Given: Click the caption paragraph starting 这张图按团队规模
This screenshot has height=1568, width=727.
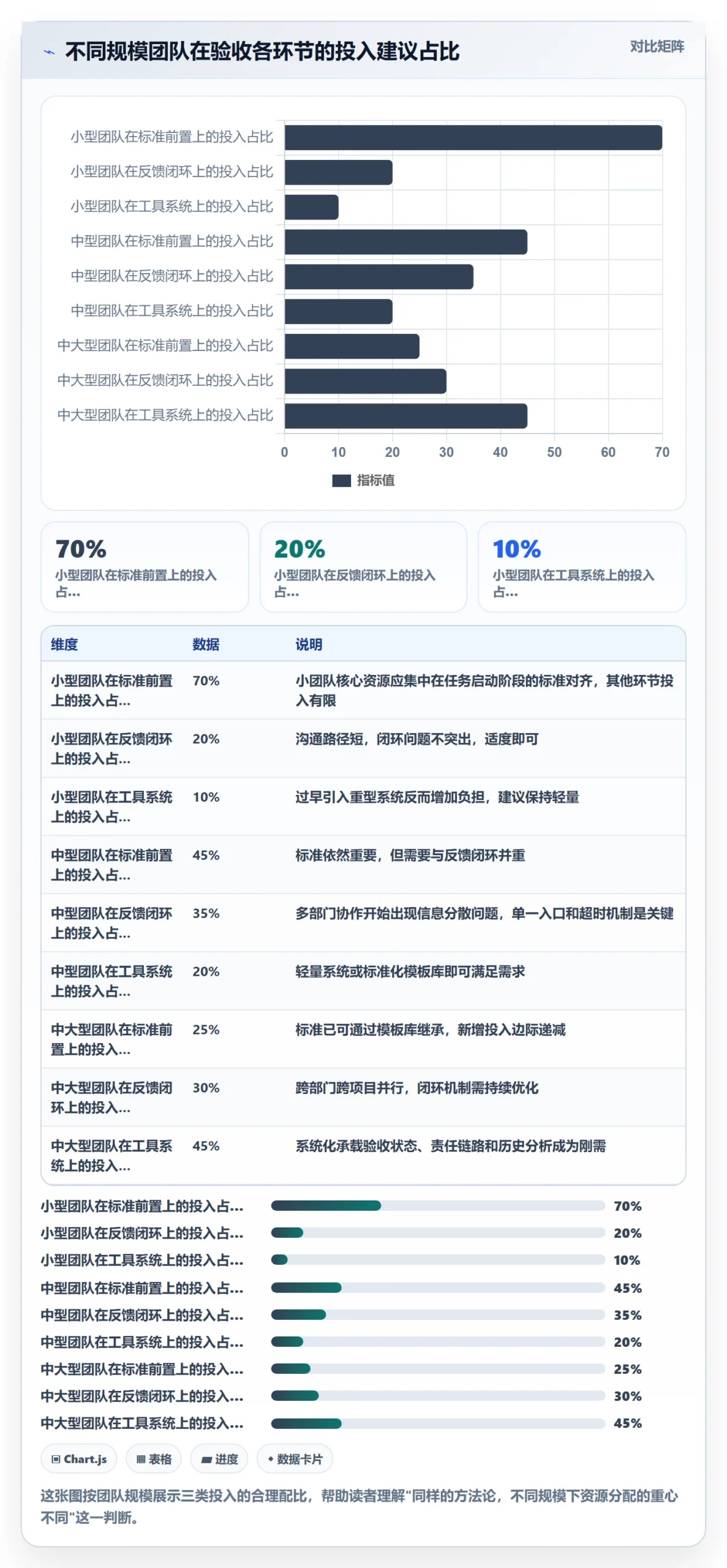Looking at the screenshot, I should (360, 1507).
